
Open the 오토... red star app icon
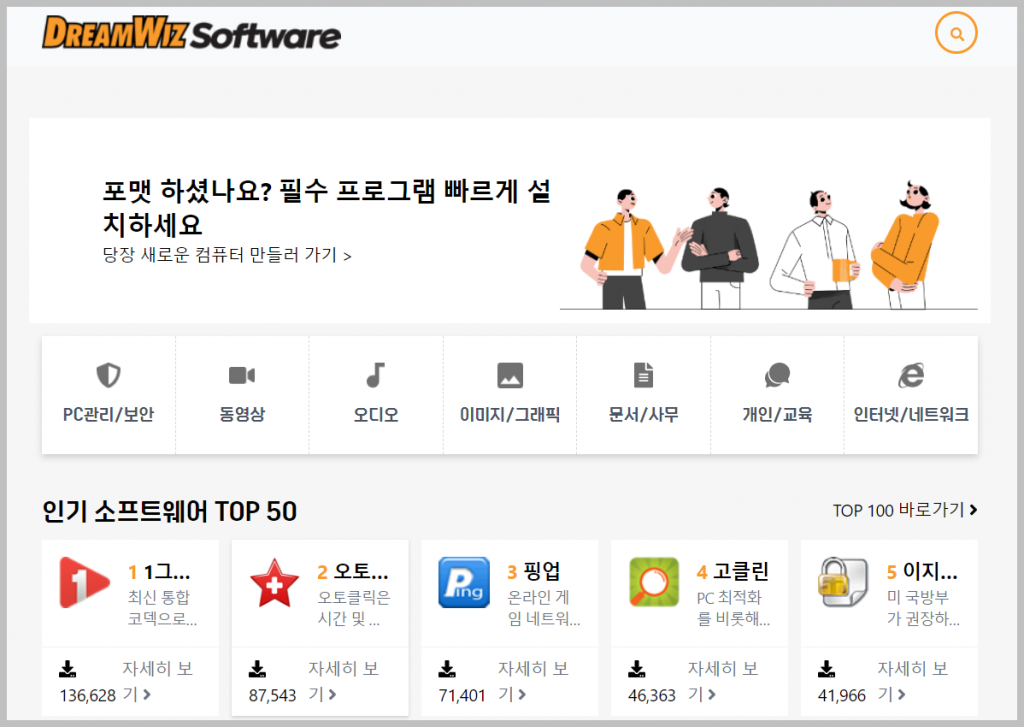(274, 583)
